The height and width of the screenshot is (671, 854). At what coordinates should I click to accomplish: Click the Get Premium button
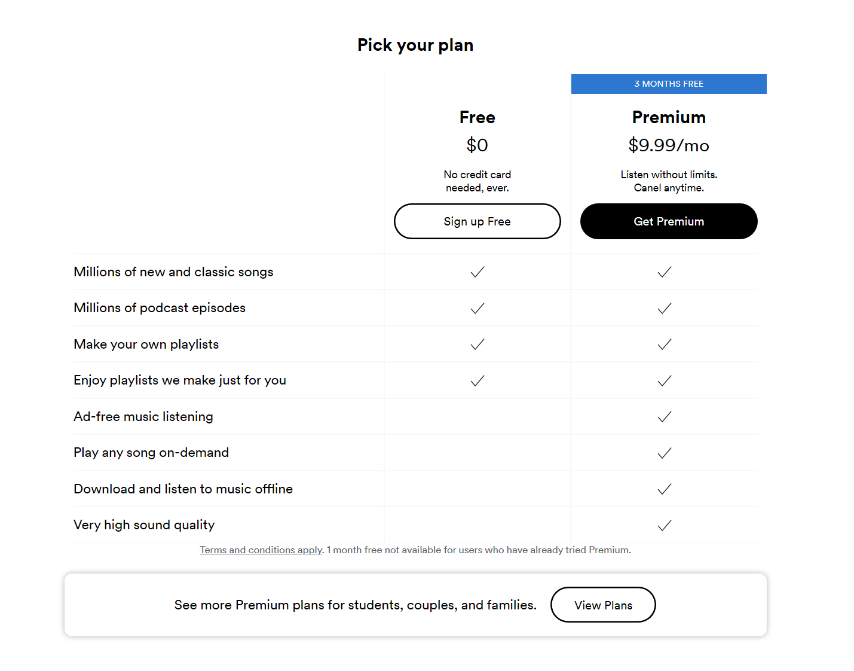coord(668,221)
